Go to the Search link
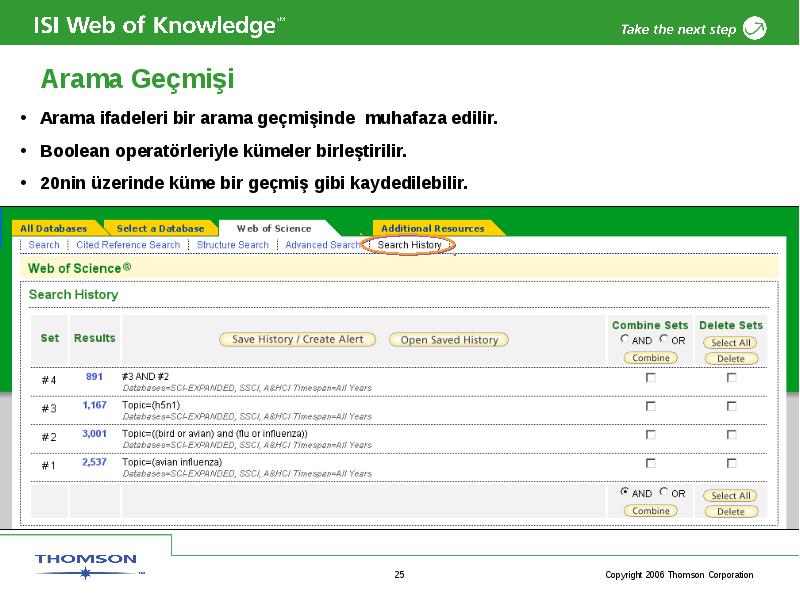Screen dimensions: 800x600 pyautogui.click(x=44, y=245)
